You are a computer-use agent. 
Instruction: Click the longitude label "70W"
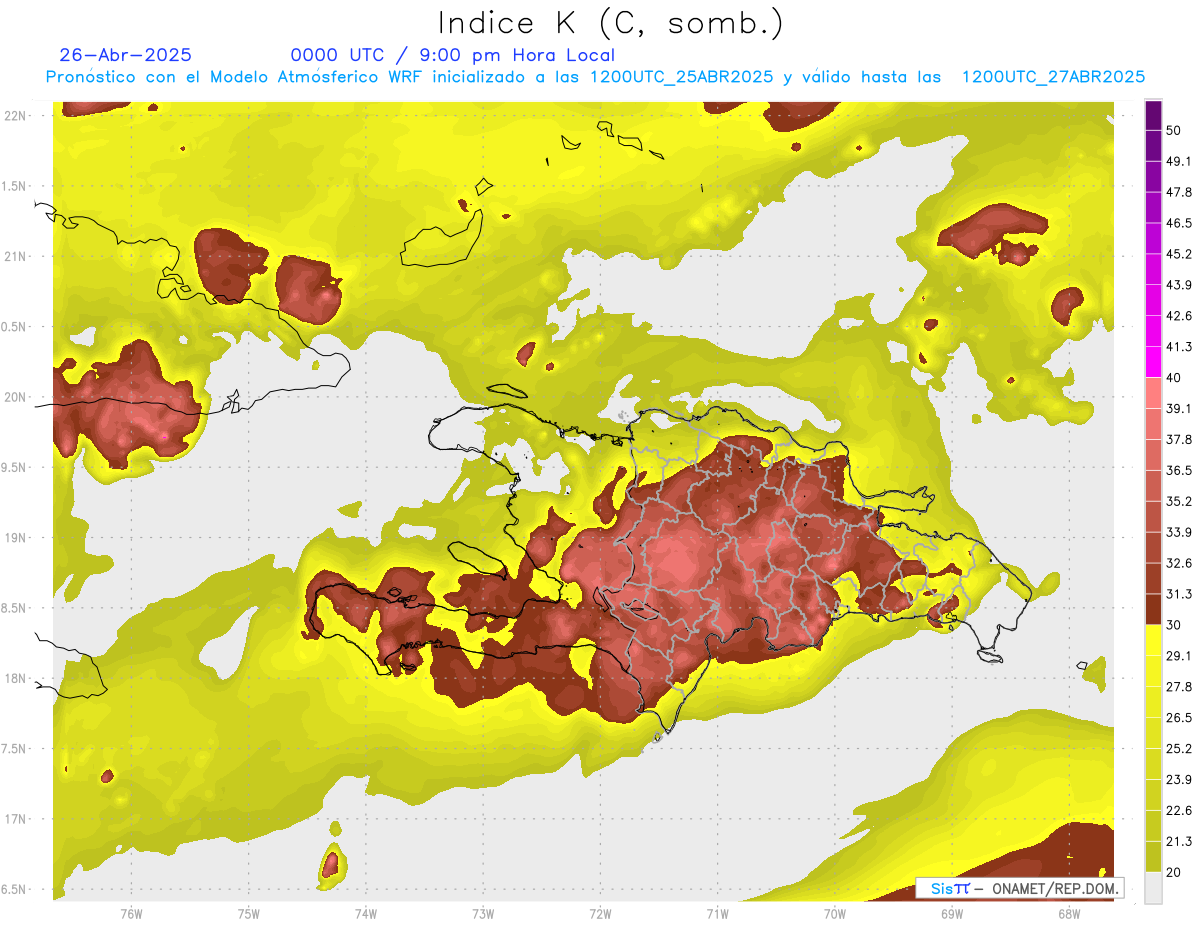coord(835,914)
